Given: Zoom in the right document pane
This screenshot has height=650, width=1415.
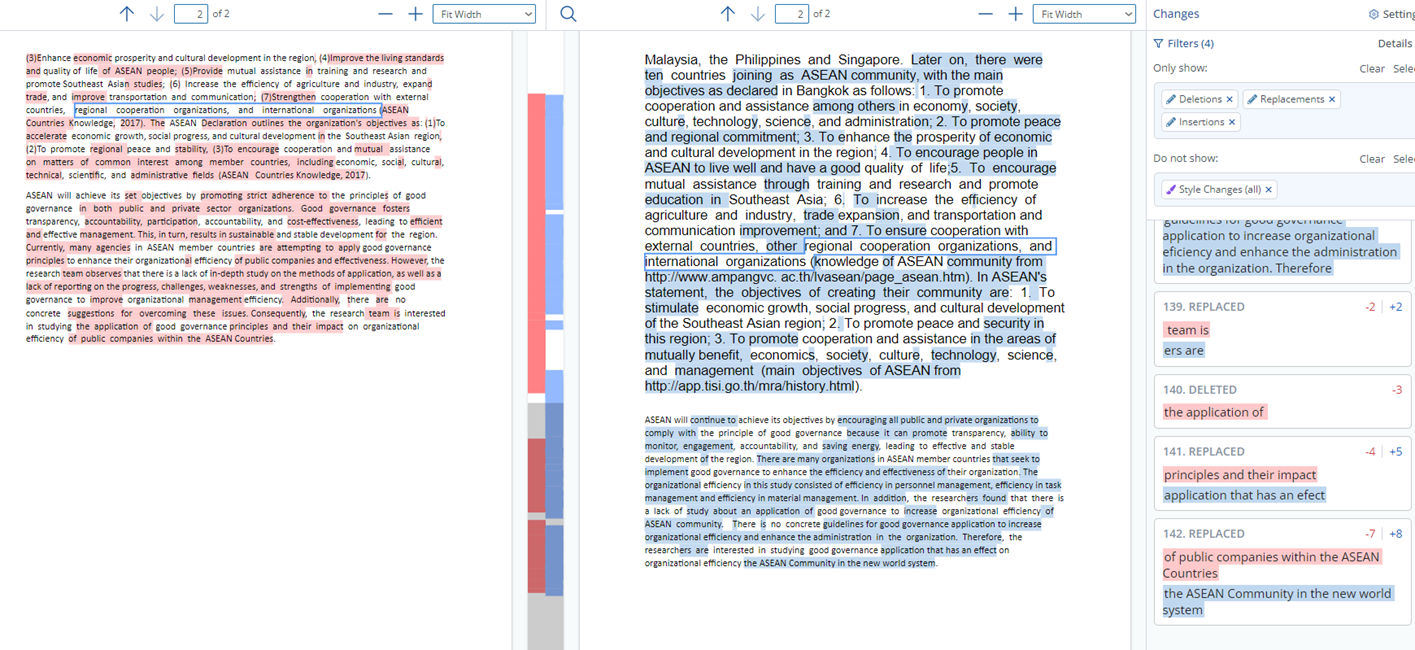Looking at the screenshot, I should (1015, 14).
